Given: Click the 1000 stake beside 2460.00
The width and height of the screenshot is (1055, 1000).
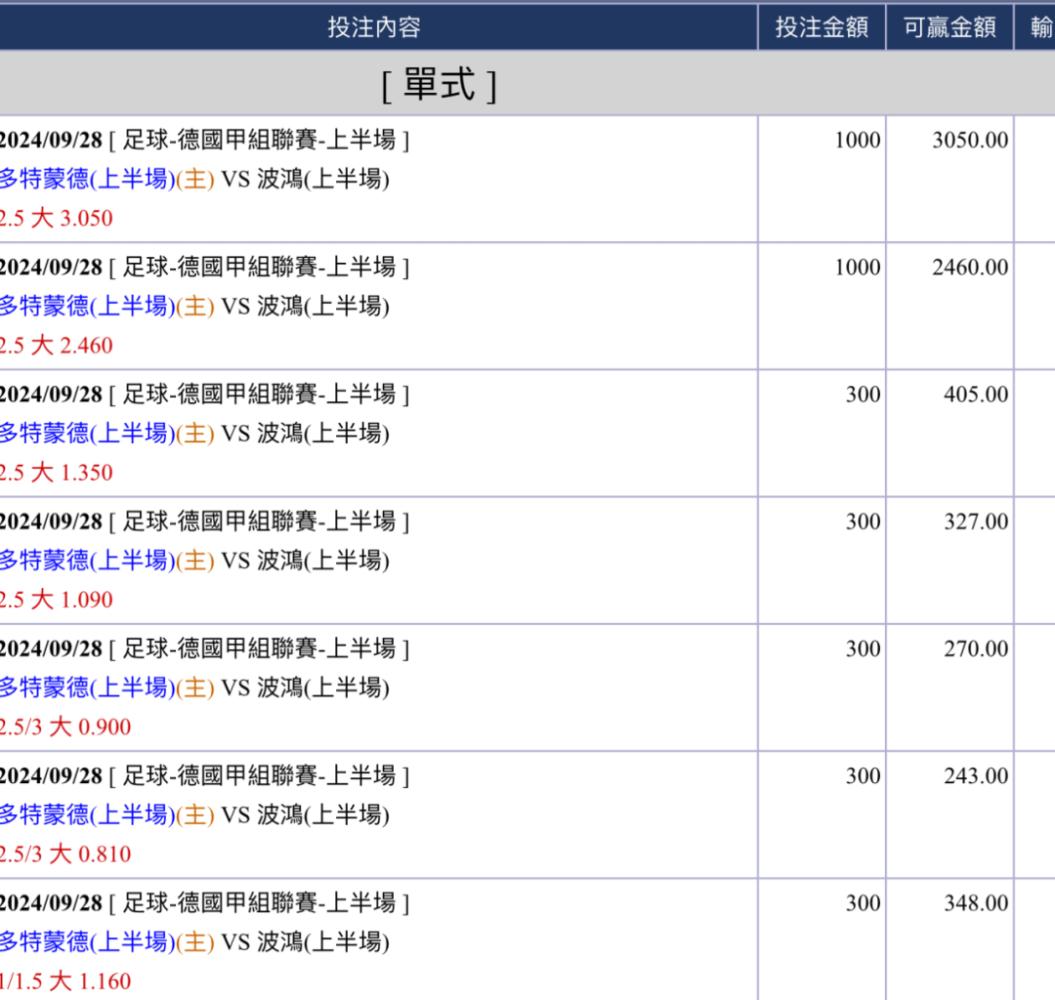Looking at the screenshot, I should point(857,267).
